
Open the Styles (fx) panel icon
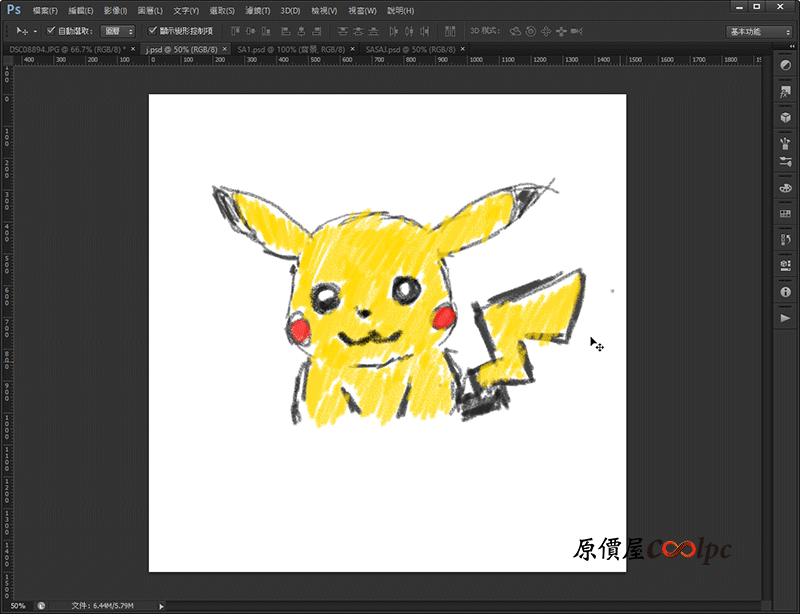(785, 91)
